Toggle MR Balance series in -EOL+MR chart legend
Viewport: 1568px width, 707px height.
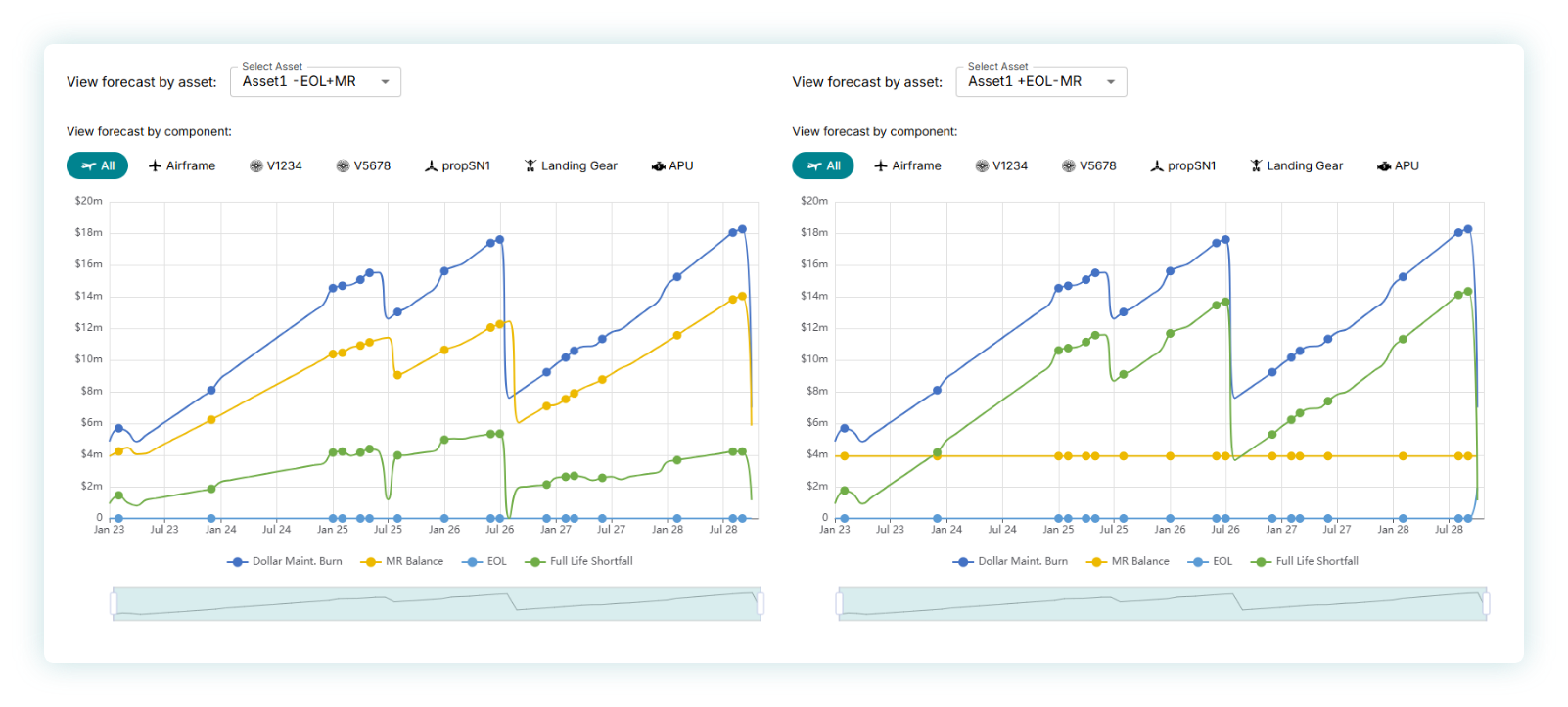[402, 561]
